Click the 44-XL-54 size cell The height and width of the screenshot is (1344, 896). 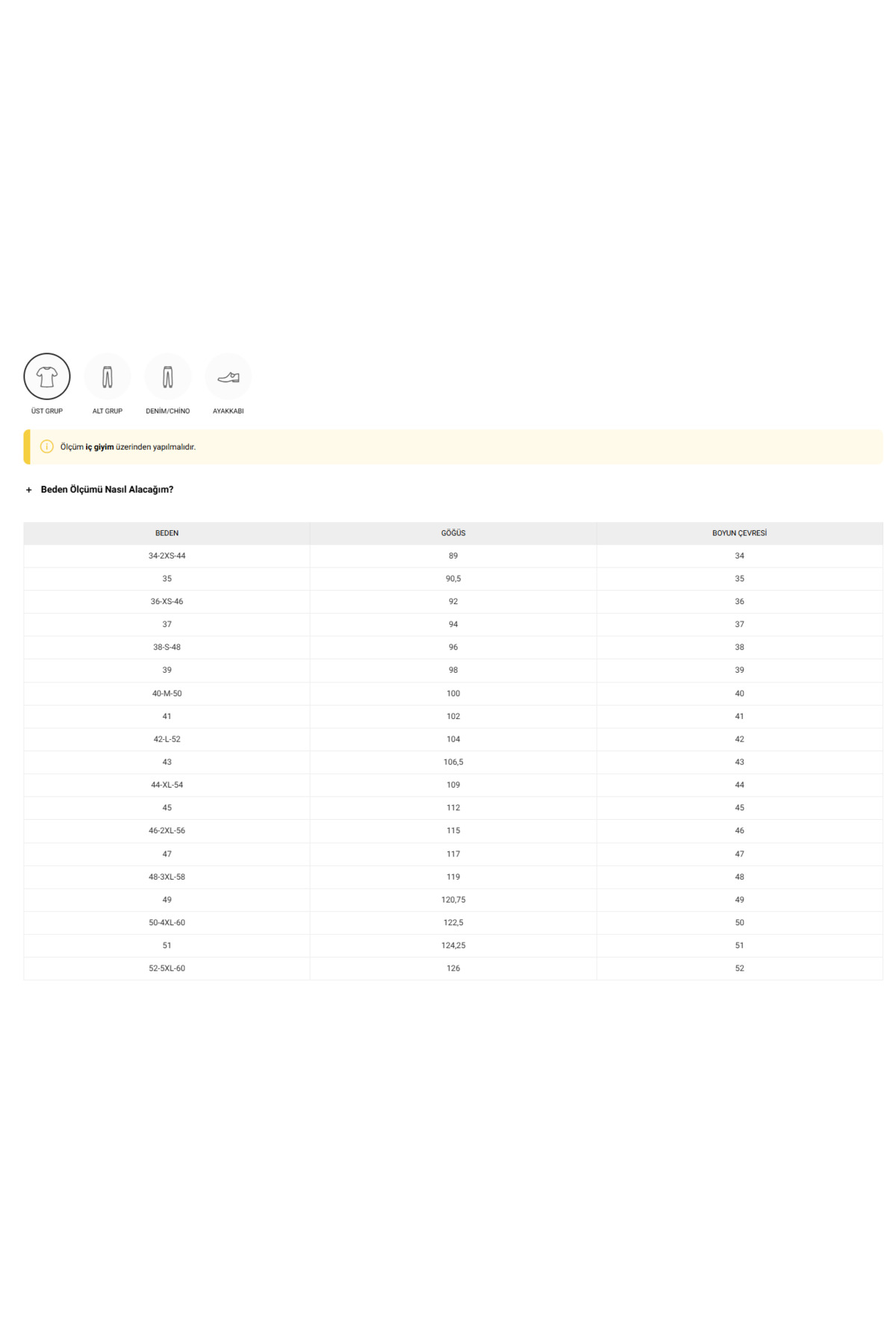coord(167,785)
